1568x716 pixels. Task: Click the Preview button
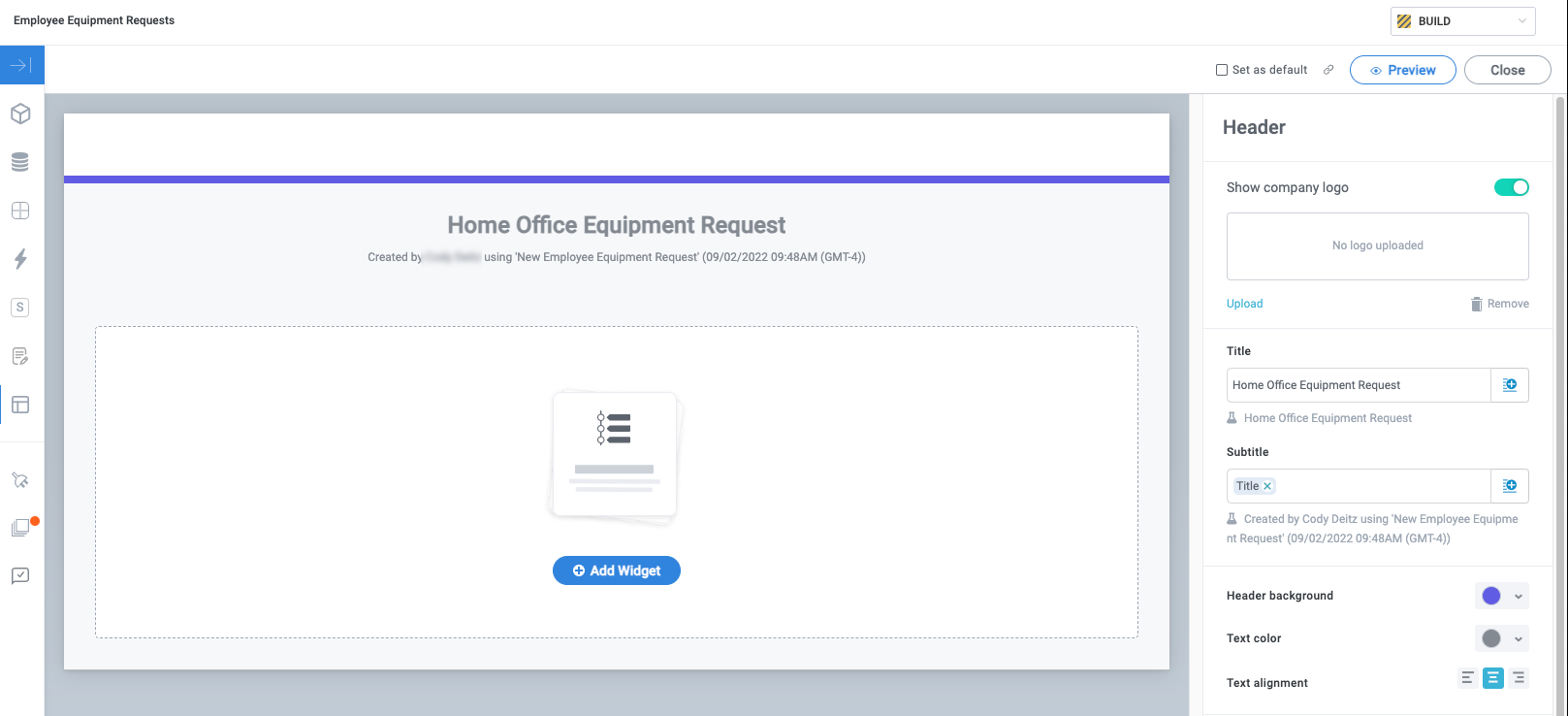pyautogui.click(x=1403, y=70)
